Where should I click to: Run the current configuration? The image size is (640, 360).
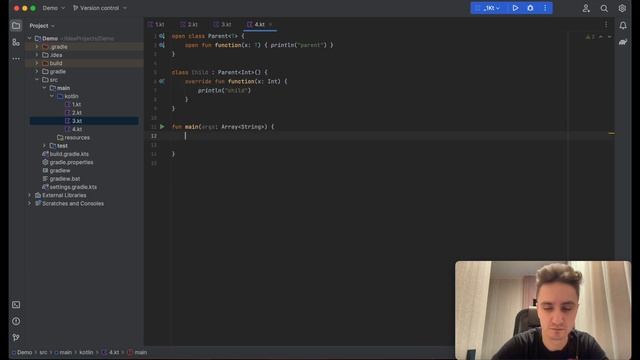(515, 8)
